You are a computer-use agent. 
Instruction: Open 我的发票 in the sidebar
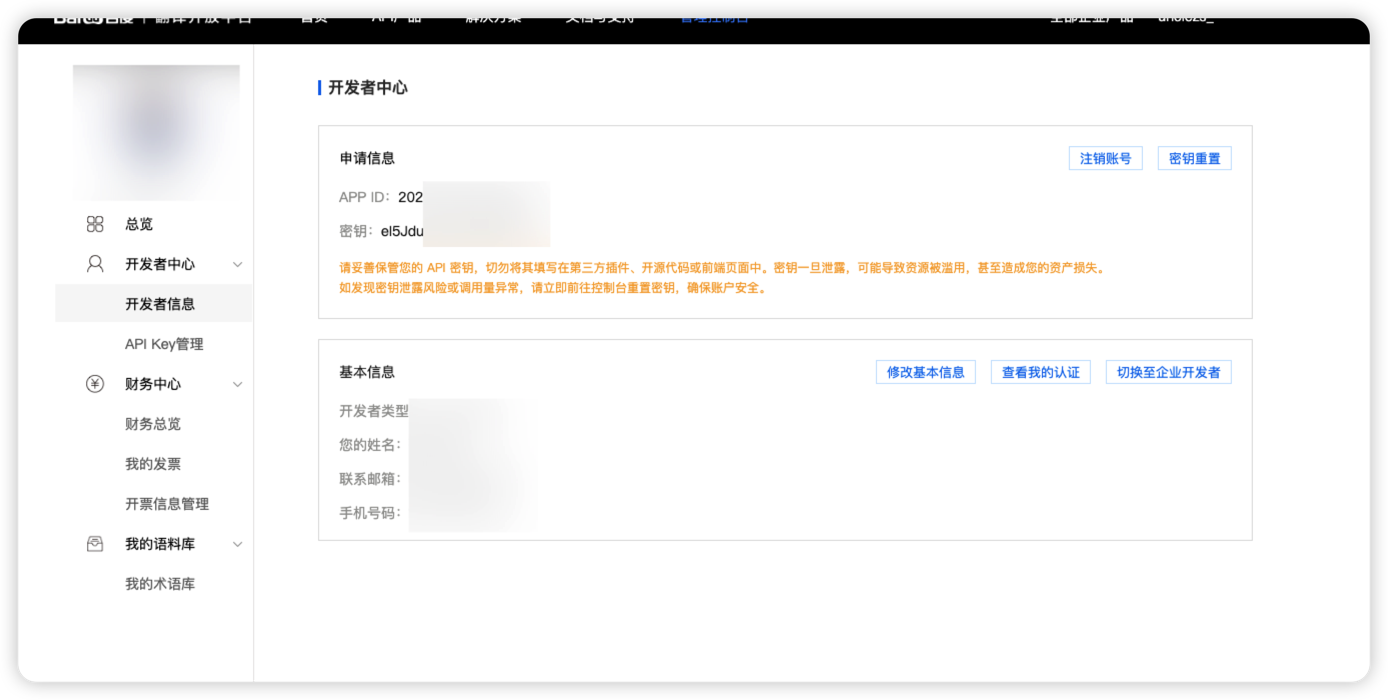(x=153, y=464)
